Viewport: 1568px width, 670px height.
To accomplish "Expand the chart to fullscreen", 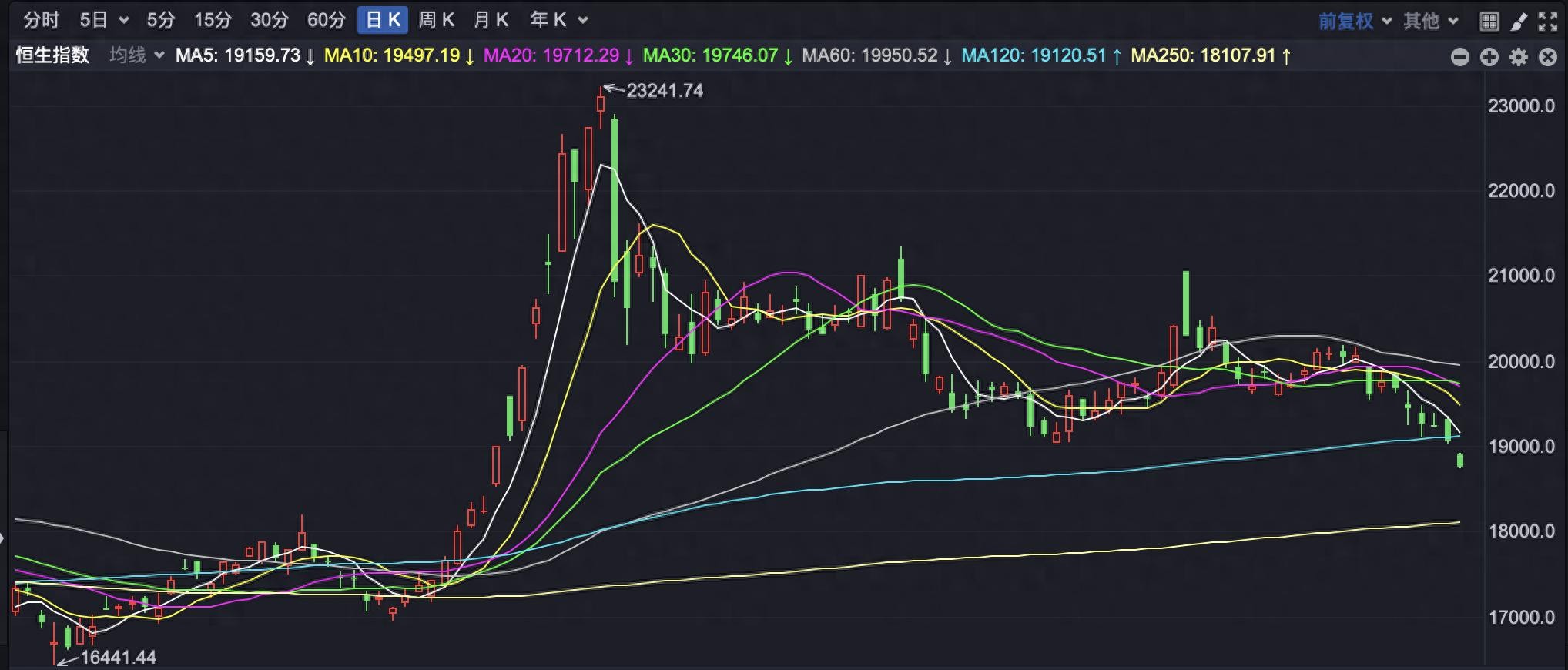I will [1547, 21].
